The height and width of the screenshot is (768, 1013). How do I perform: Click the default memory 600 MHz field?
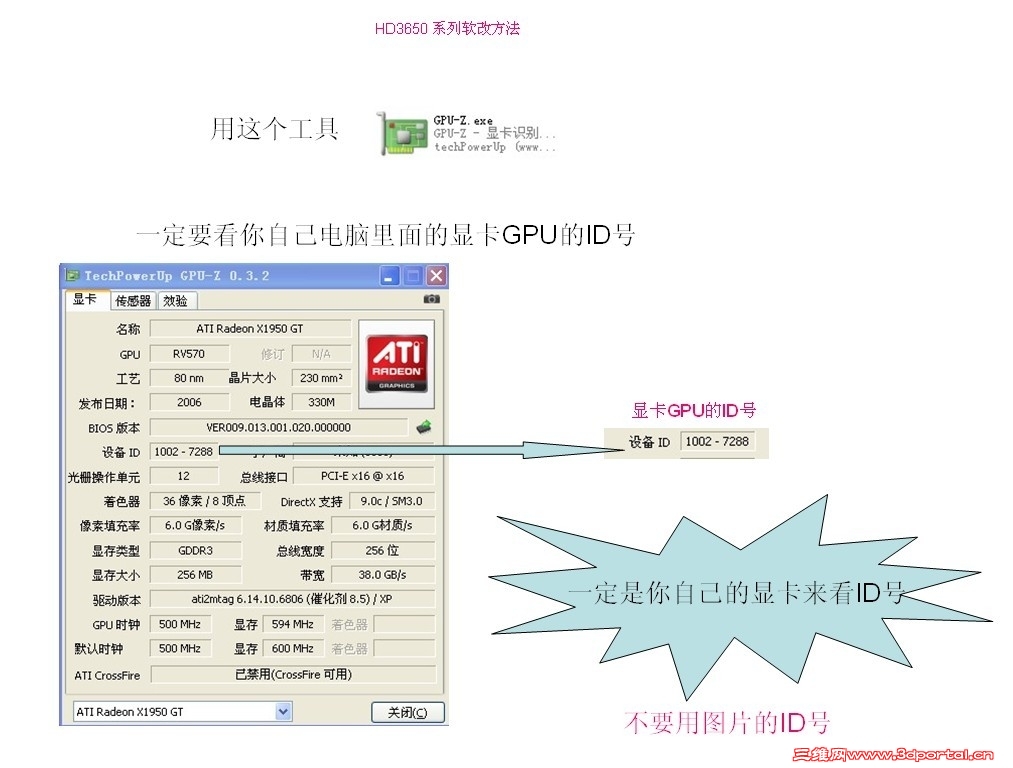(293, 648)
